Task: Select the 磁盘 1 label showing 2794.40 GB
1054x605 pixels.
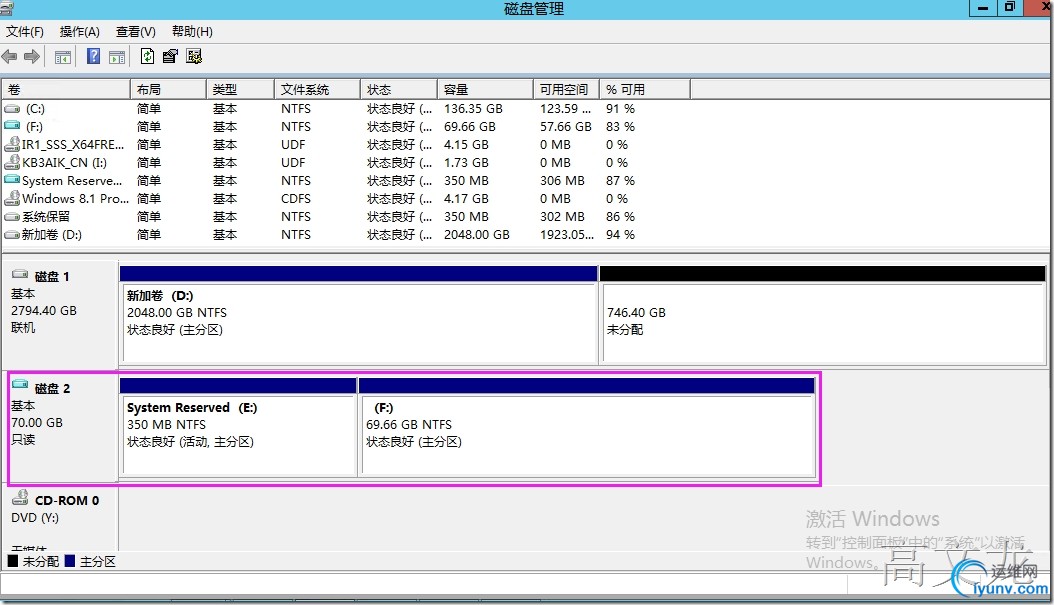Action: coord(60,313)
